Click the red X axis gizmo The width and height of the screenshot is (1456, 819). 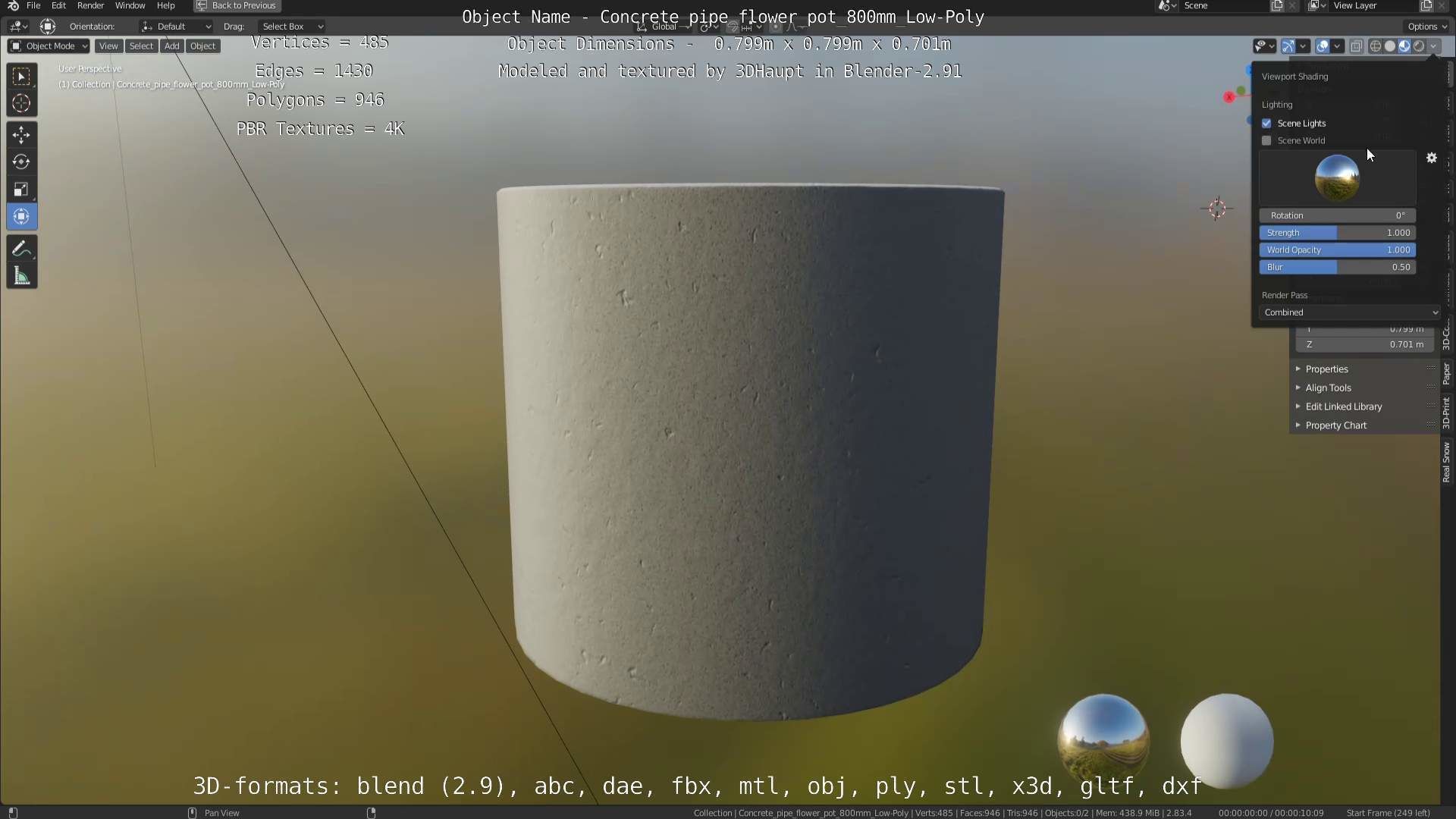click(1229, 97)
